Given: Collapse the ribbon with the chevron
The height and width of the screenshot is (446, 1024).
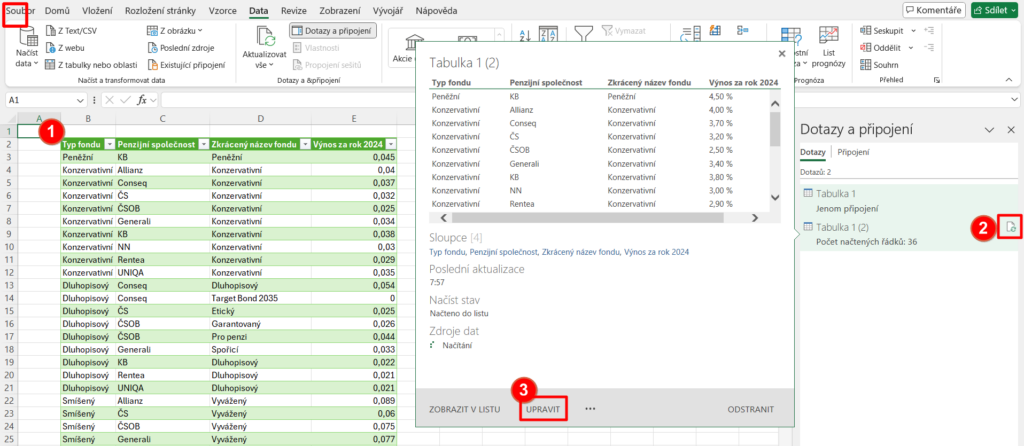Looking at the screenshot, I should [1007, 80].
